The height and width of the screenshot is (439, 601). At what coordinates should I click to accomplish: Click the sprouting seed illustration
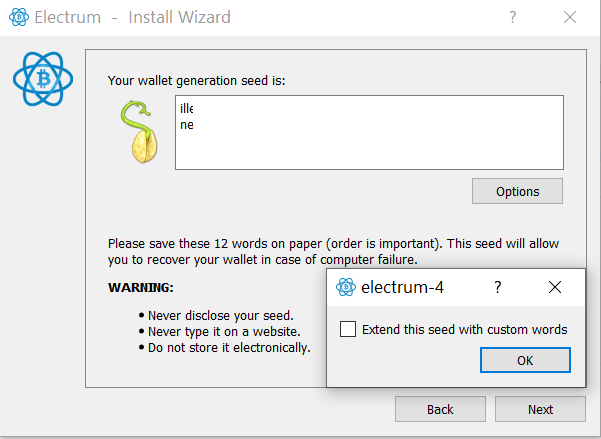140,132
